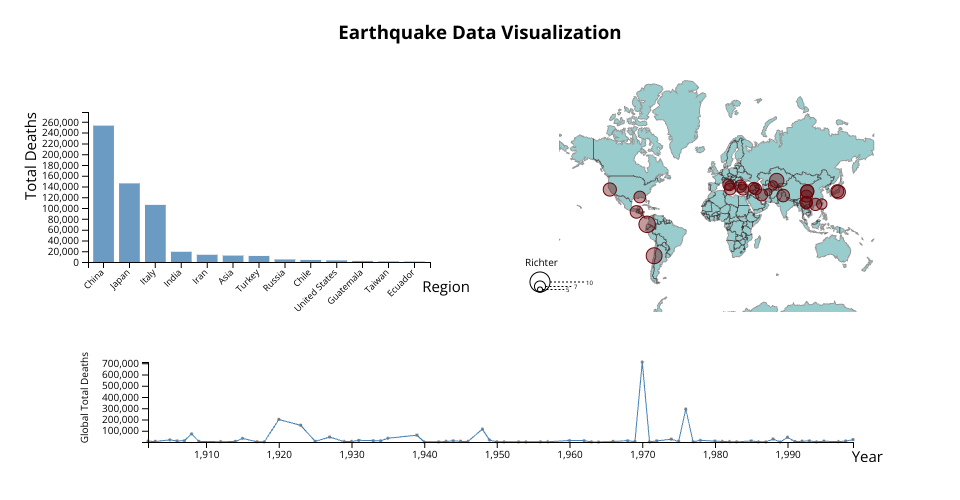Select the Japan bar in deaths chart
960x500 pixels.
coord(130,223)
